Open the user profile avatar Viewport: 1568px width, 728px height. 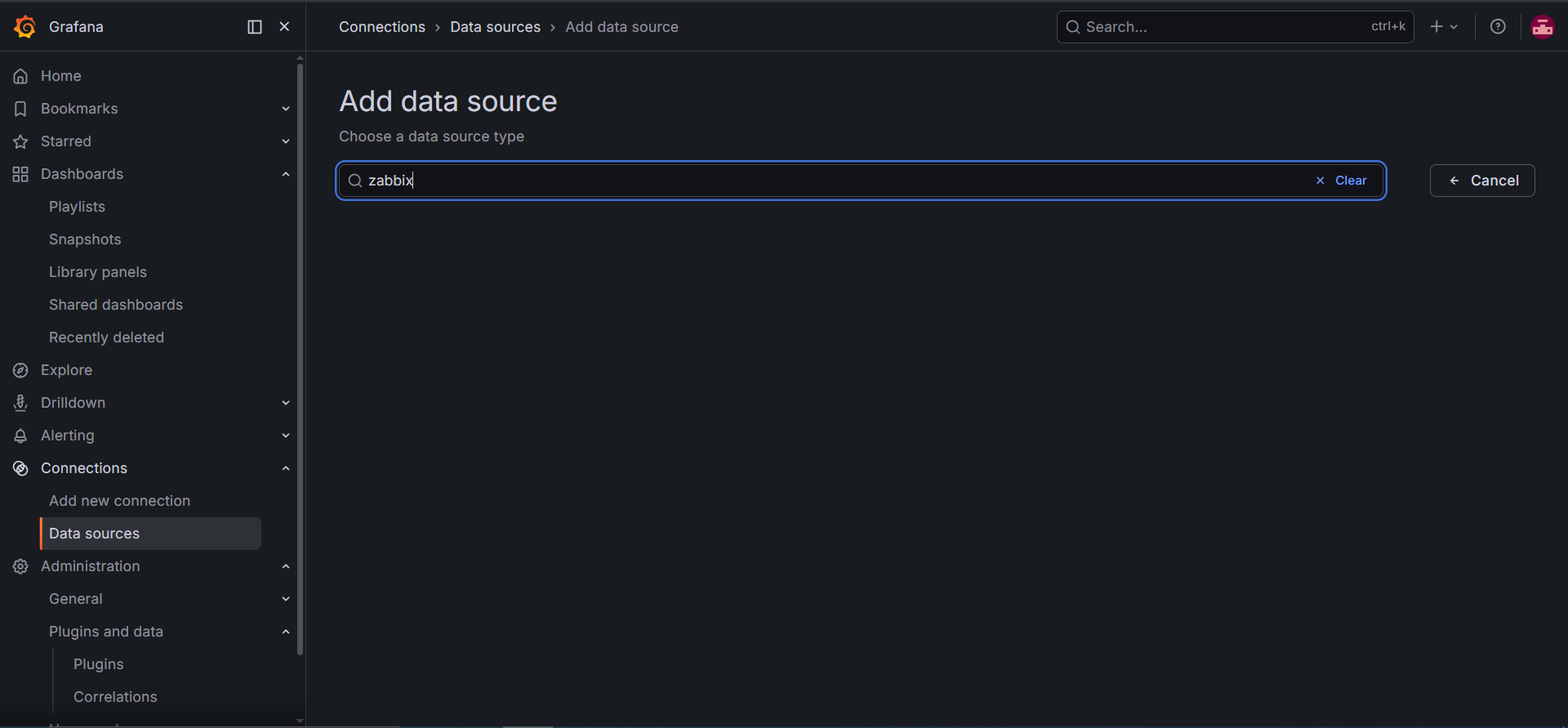(1542, 27)
